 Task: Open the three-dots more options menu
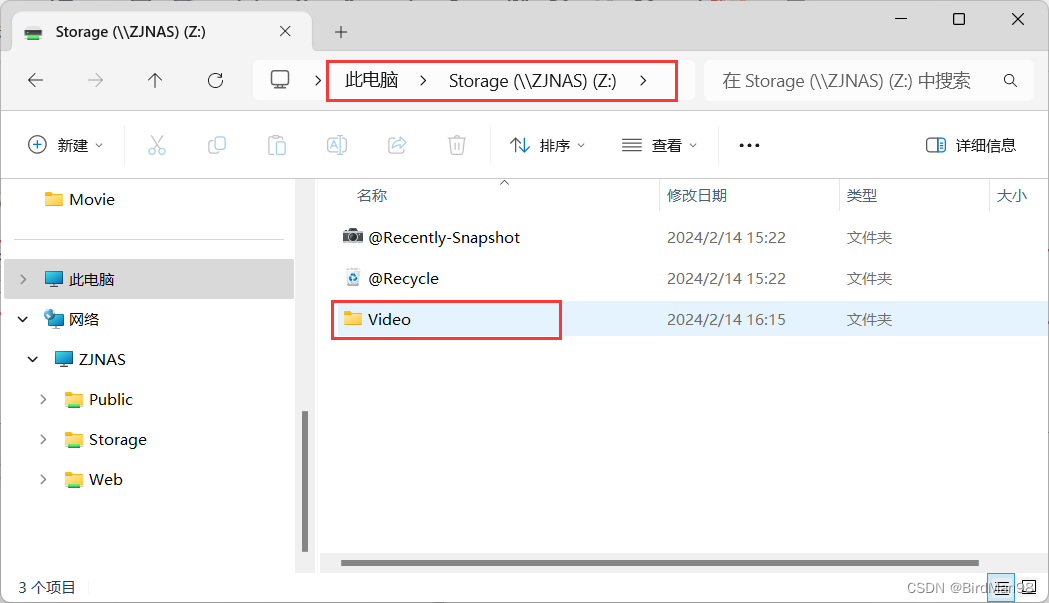(x=749, y=145)
